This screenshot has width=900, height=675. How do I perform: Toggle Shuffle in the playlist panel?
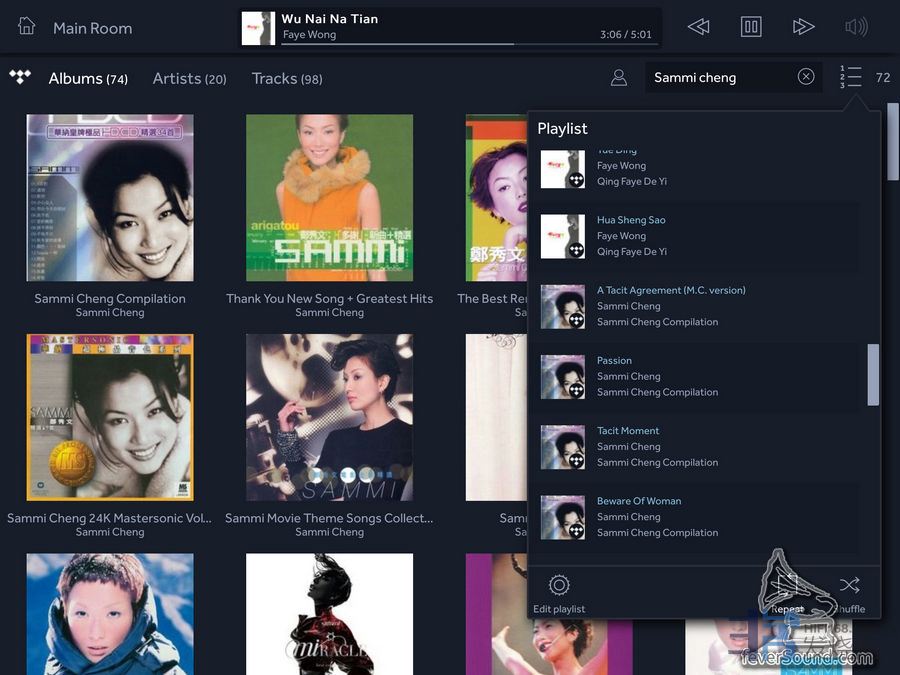pos(849,586)
